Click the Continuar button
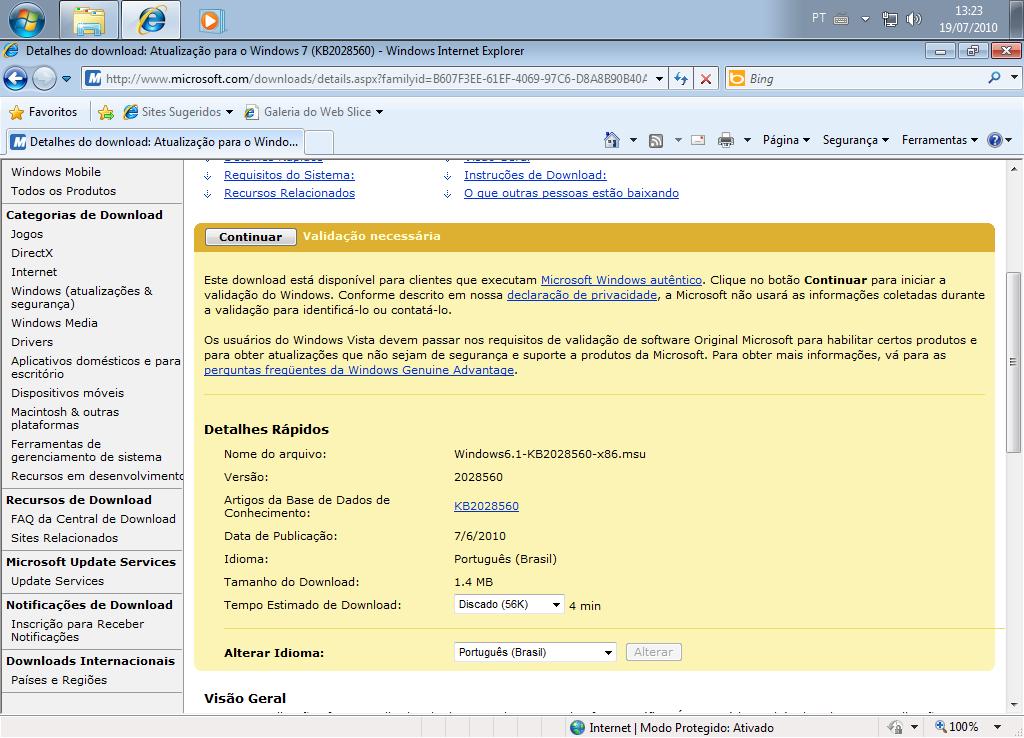The image size is (1024, 738). [251, 237]
